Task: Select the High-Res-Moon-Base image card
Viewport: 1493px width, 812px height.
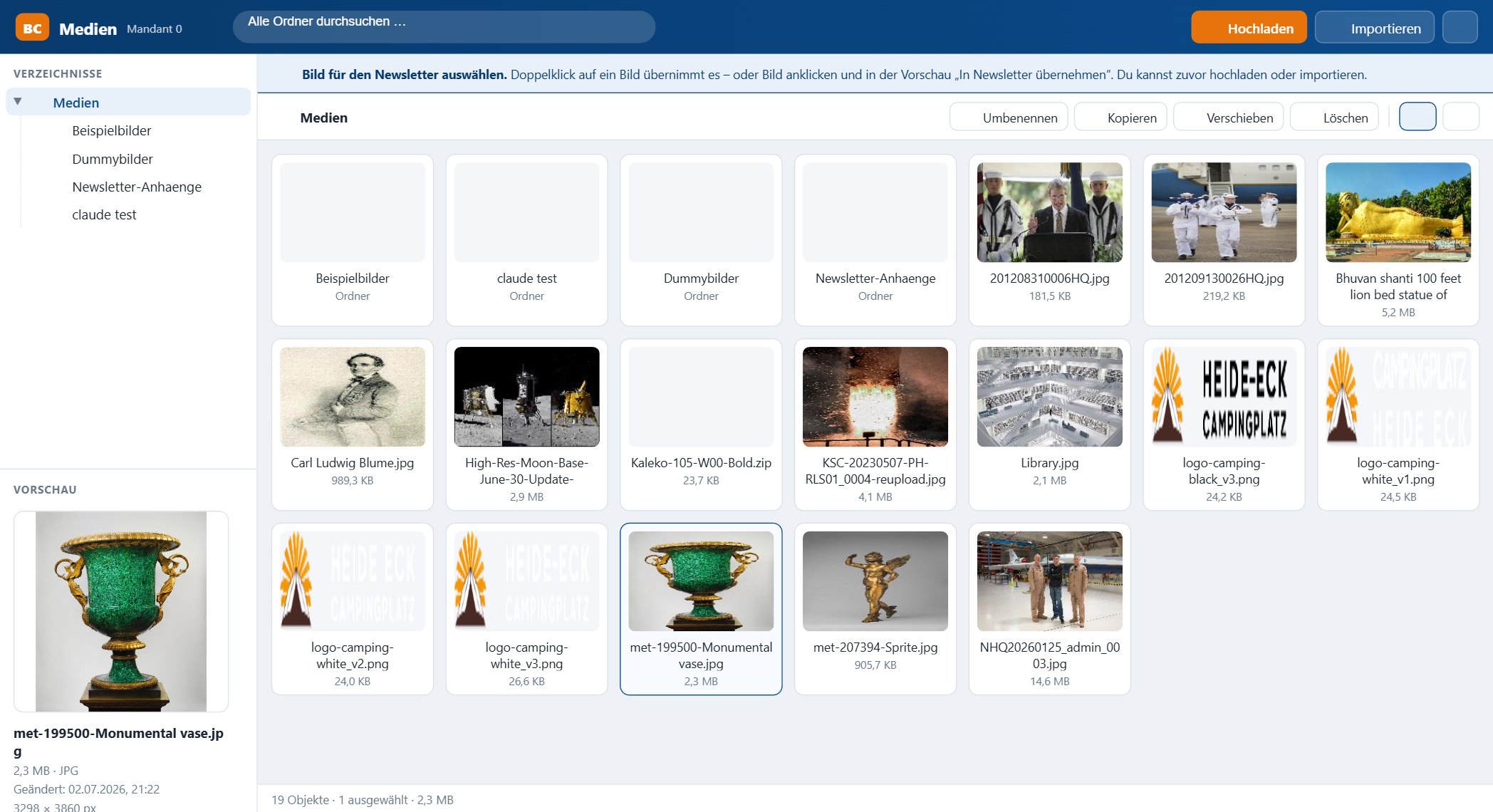Action: point(526,425)
